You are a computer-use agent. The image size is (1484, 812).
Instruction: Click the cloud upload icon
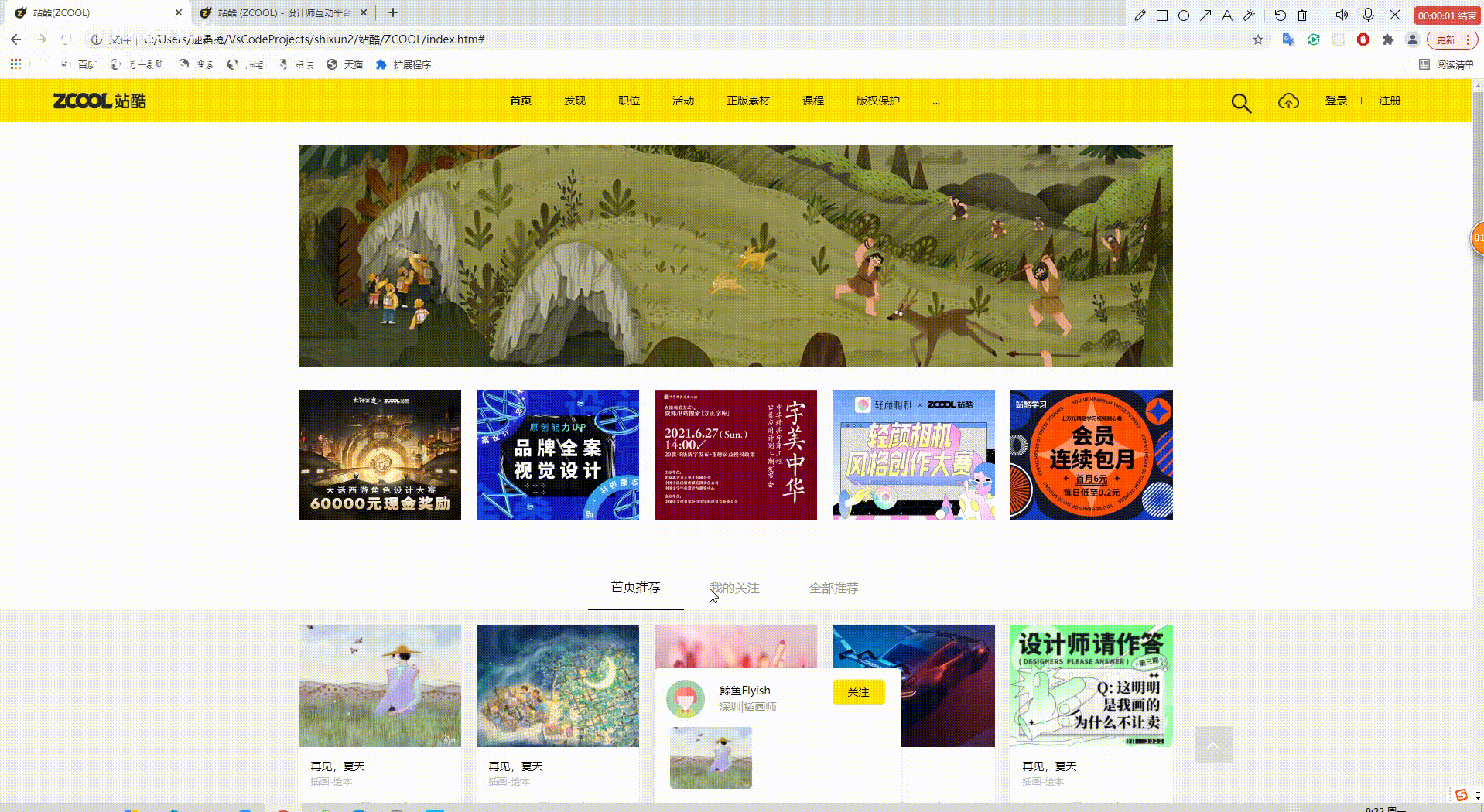1288,101
